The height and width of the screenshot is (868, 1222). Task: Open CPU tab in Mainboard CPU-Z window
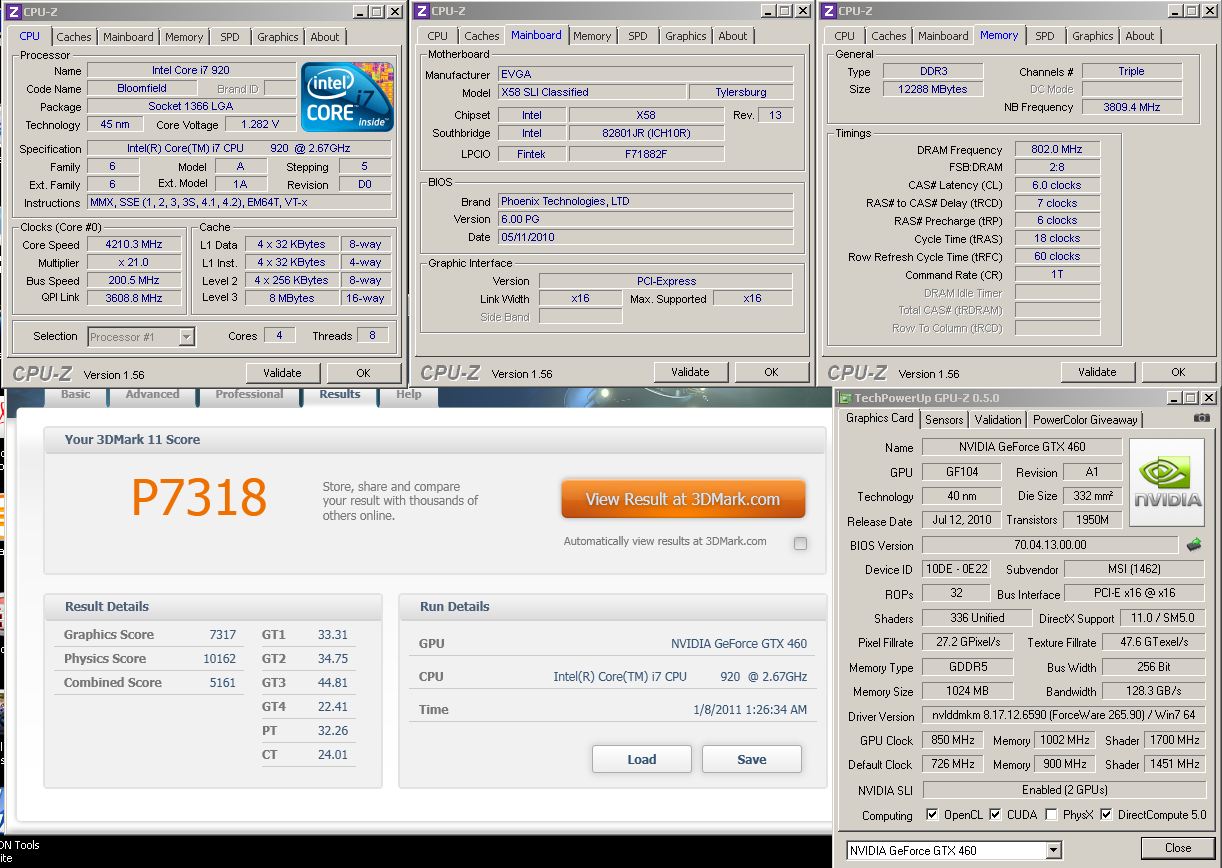(x=438, y=36)
